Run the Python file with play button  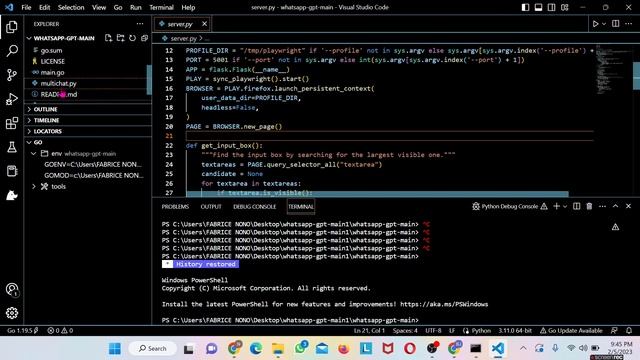point(596,24)
